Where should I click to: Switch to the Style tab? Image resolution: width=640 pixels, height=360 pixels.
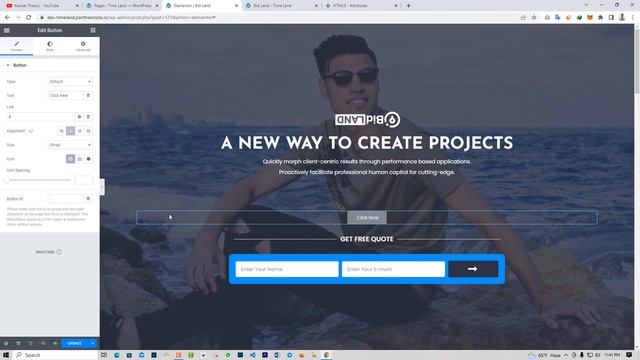[50, 46]
